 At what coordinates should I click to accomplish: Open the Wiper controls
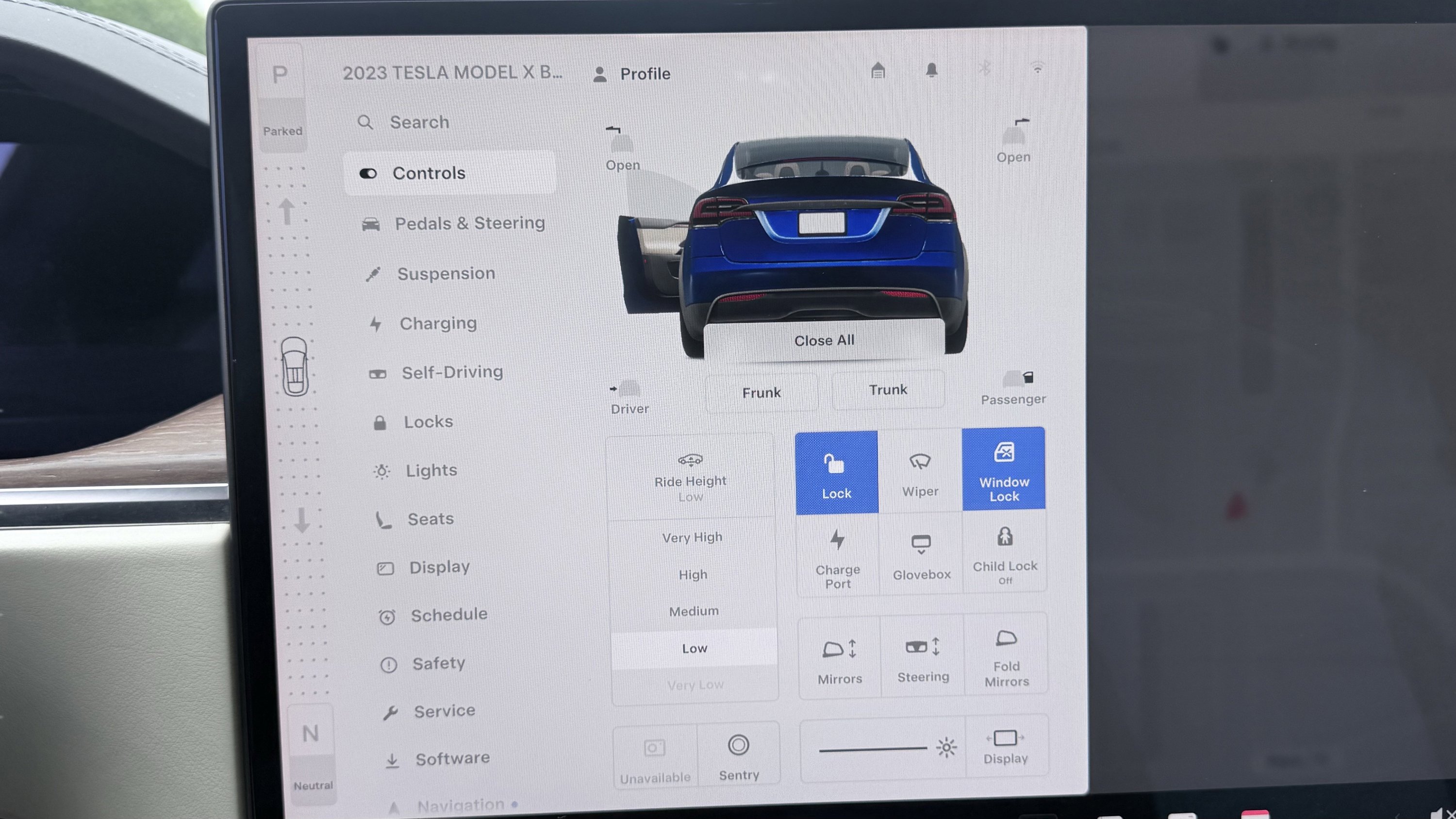(x=920, y=471)
